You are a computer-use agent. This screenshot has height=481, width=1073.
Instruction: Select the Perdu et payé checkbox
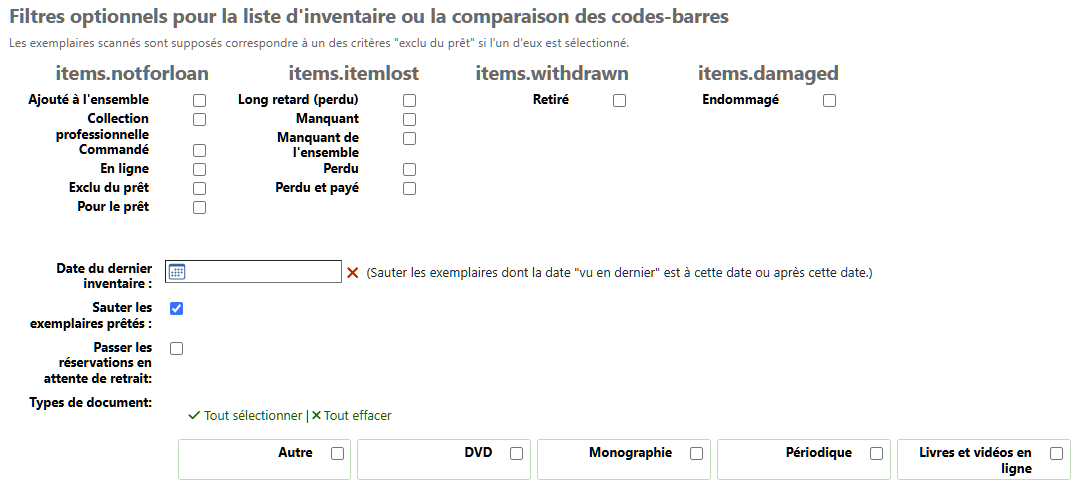click(409, 188)
